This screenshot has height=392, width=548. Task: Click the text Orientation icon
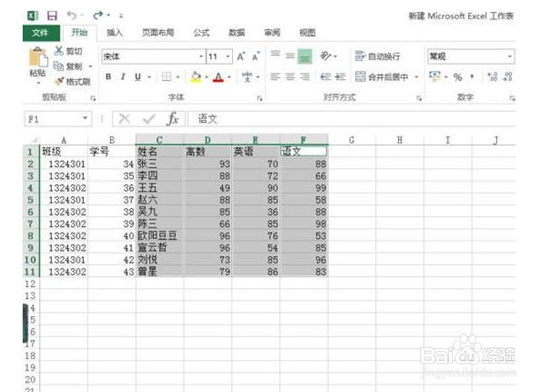(x=326, y=56)
